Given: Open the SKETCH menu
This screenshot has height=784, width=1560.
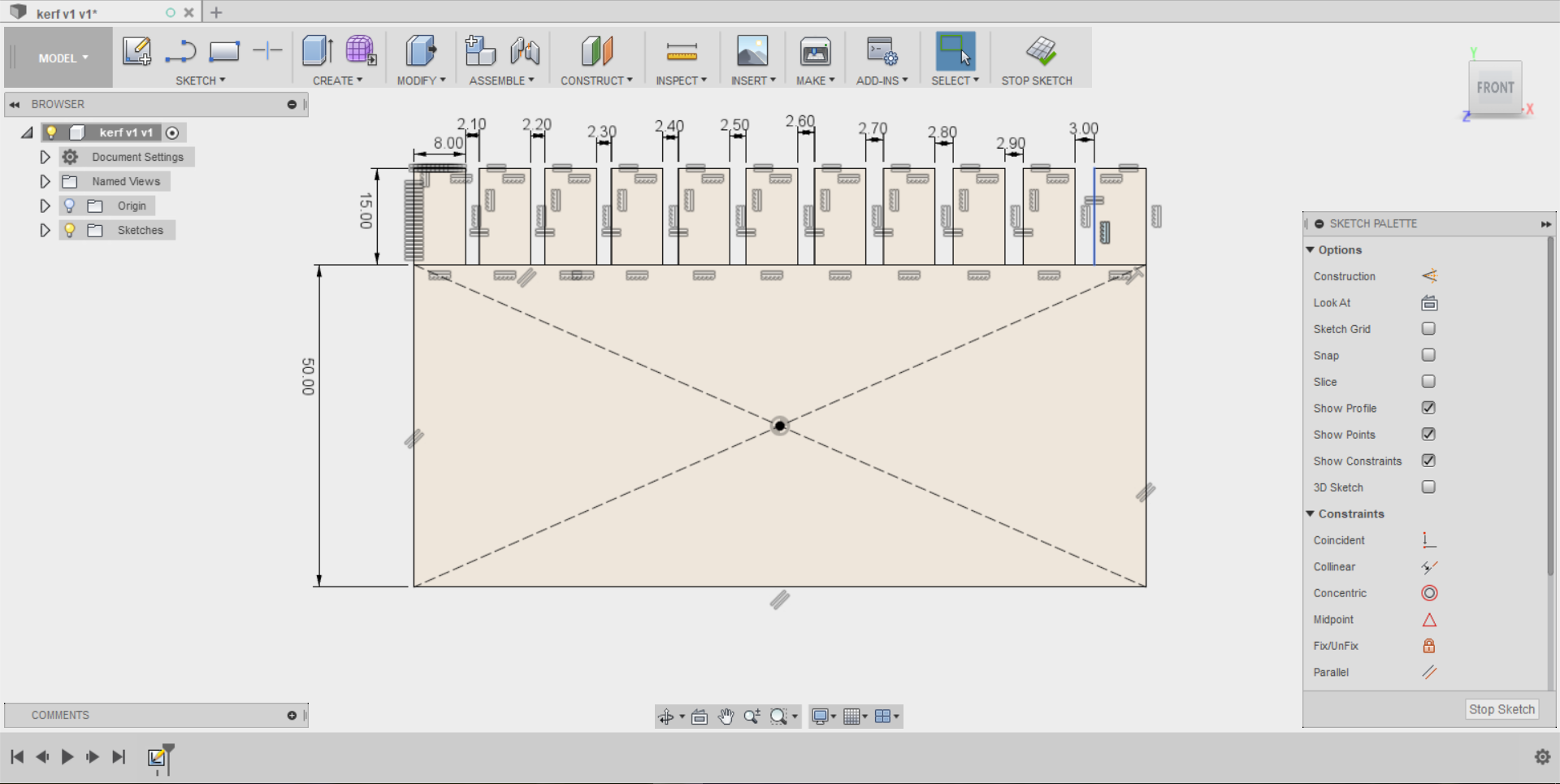Looking at the screenshot, I should tap(200, 80).
